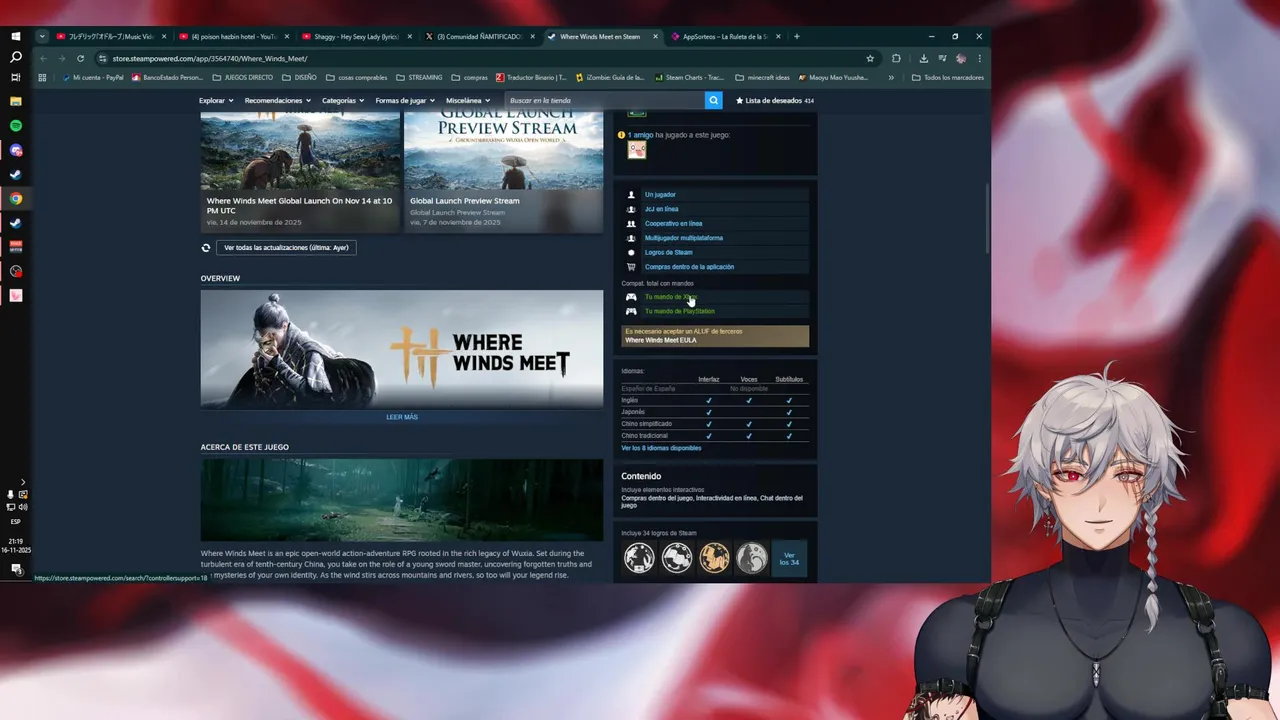Viewport: 1280px width, 720px height.
Task: Open File Explorer from the taskbar
Action: pos(15,101)
